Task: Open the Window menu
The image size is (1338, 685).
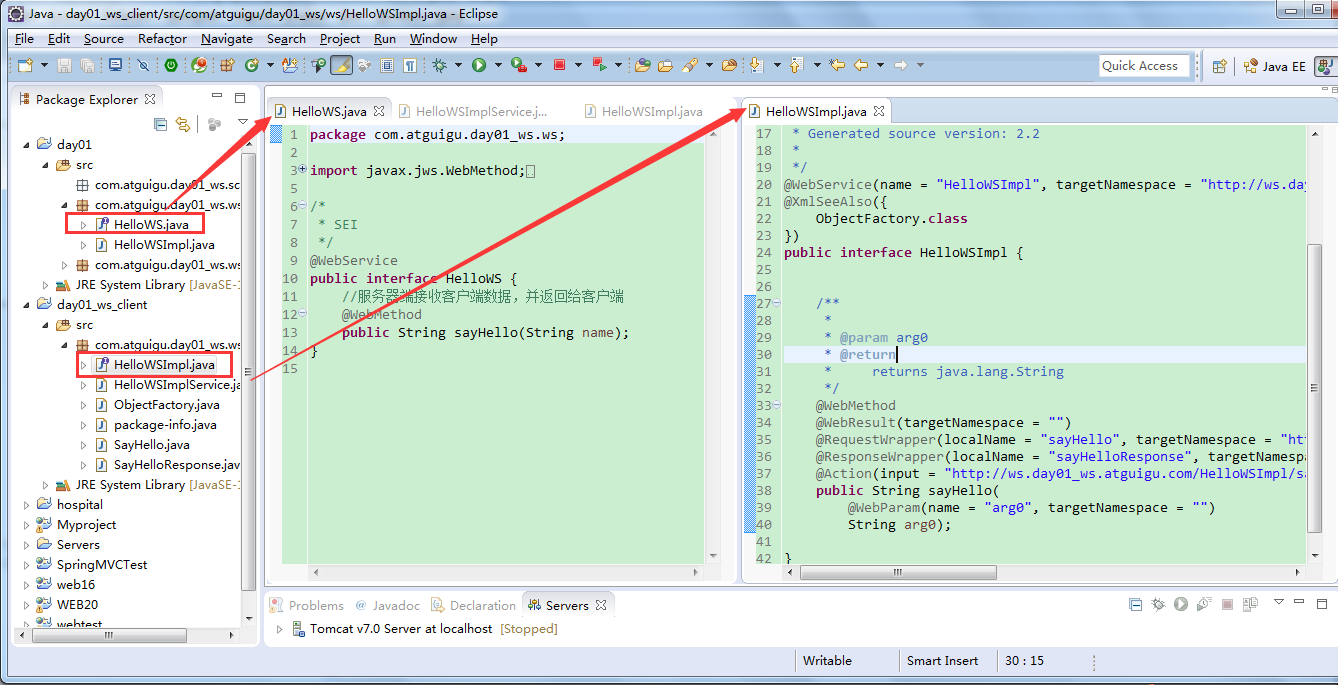Action: click(x=433, y=39)
